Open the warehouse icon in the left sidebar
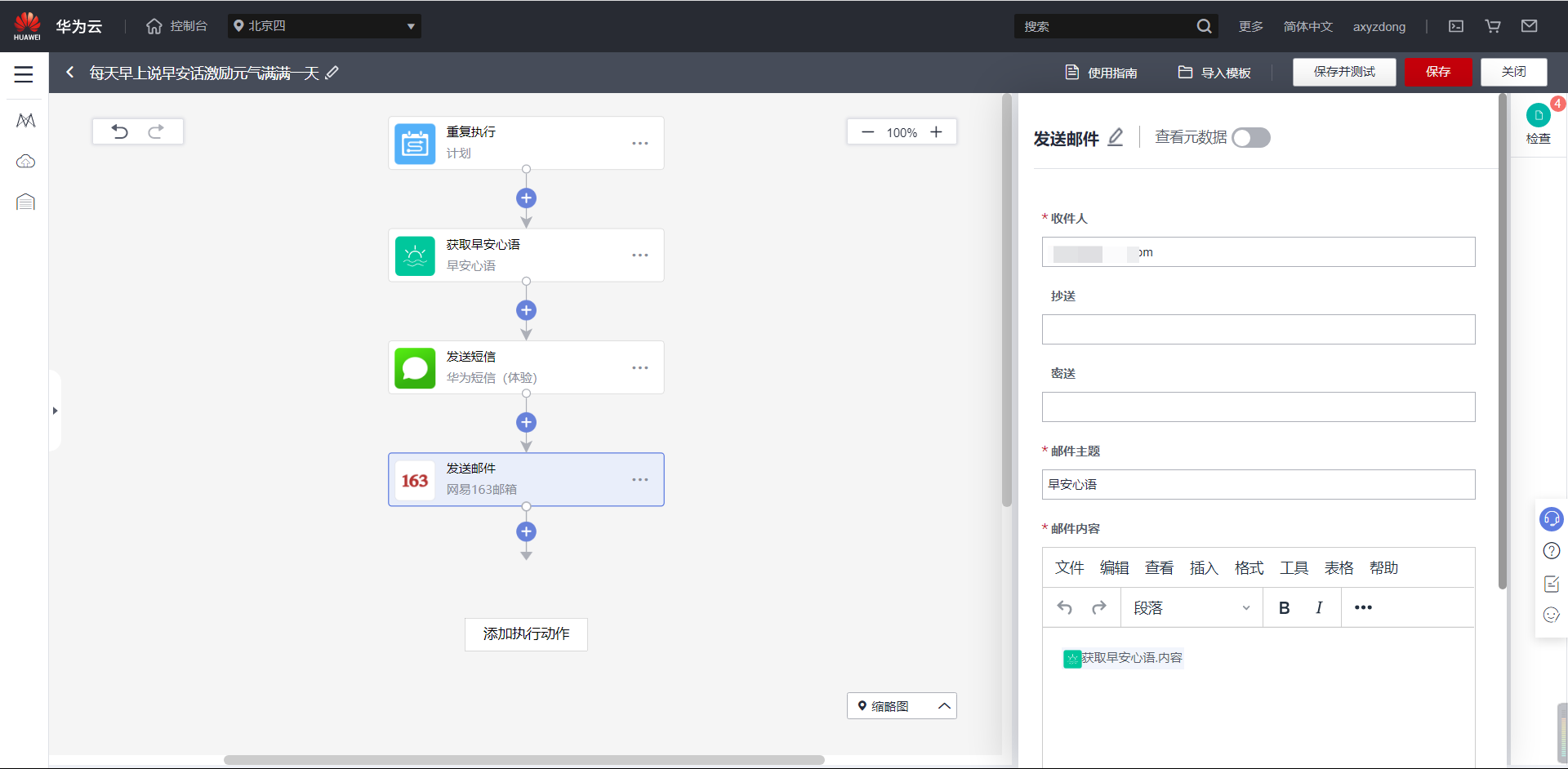Viewport: 1568px width, 769px height. (25, 202)
